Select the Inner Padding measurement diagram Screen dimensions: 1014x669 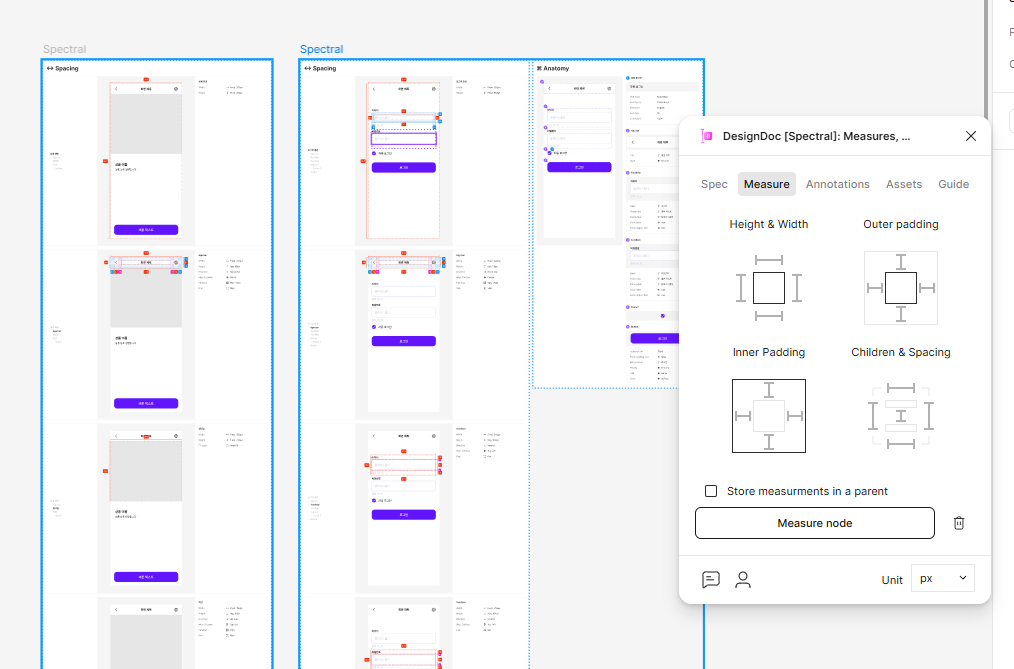pos(769,416)
